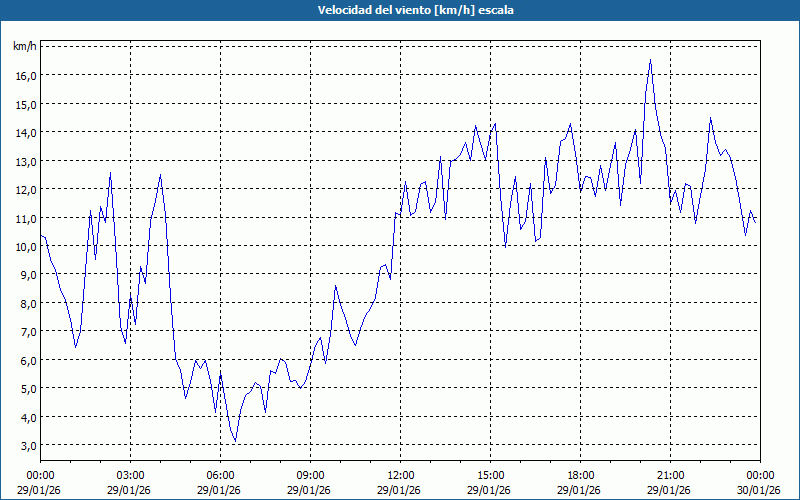The image size is (800, 500).
Task: Click the 21:00 time axis label
Action: 670,474
